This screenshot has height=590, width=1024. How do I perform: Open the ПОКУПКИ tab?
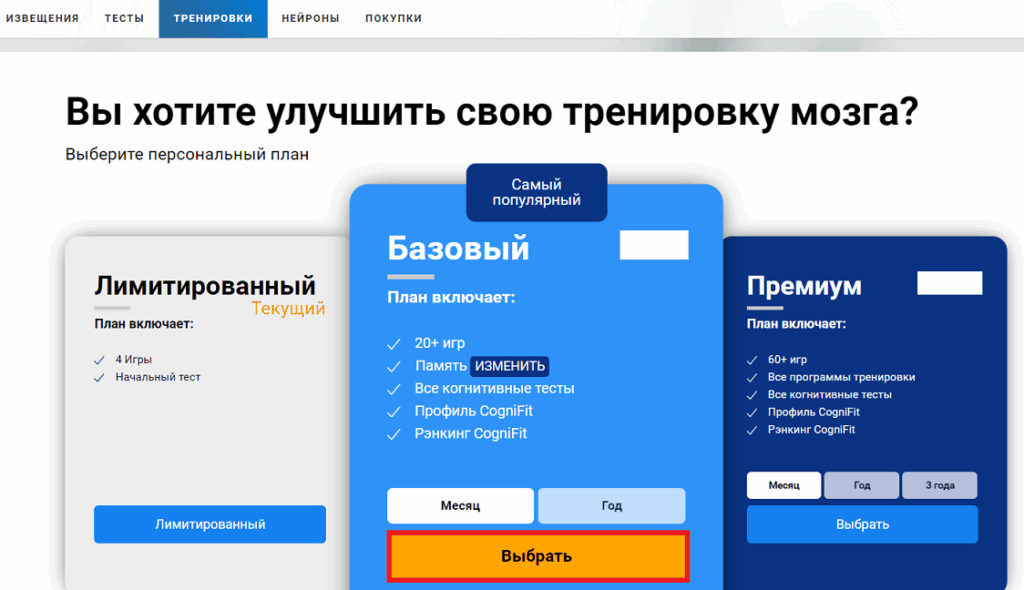[x=393, y=18]
